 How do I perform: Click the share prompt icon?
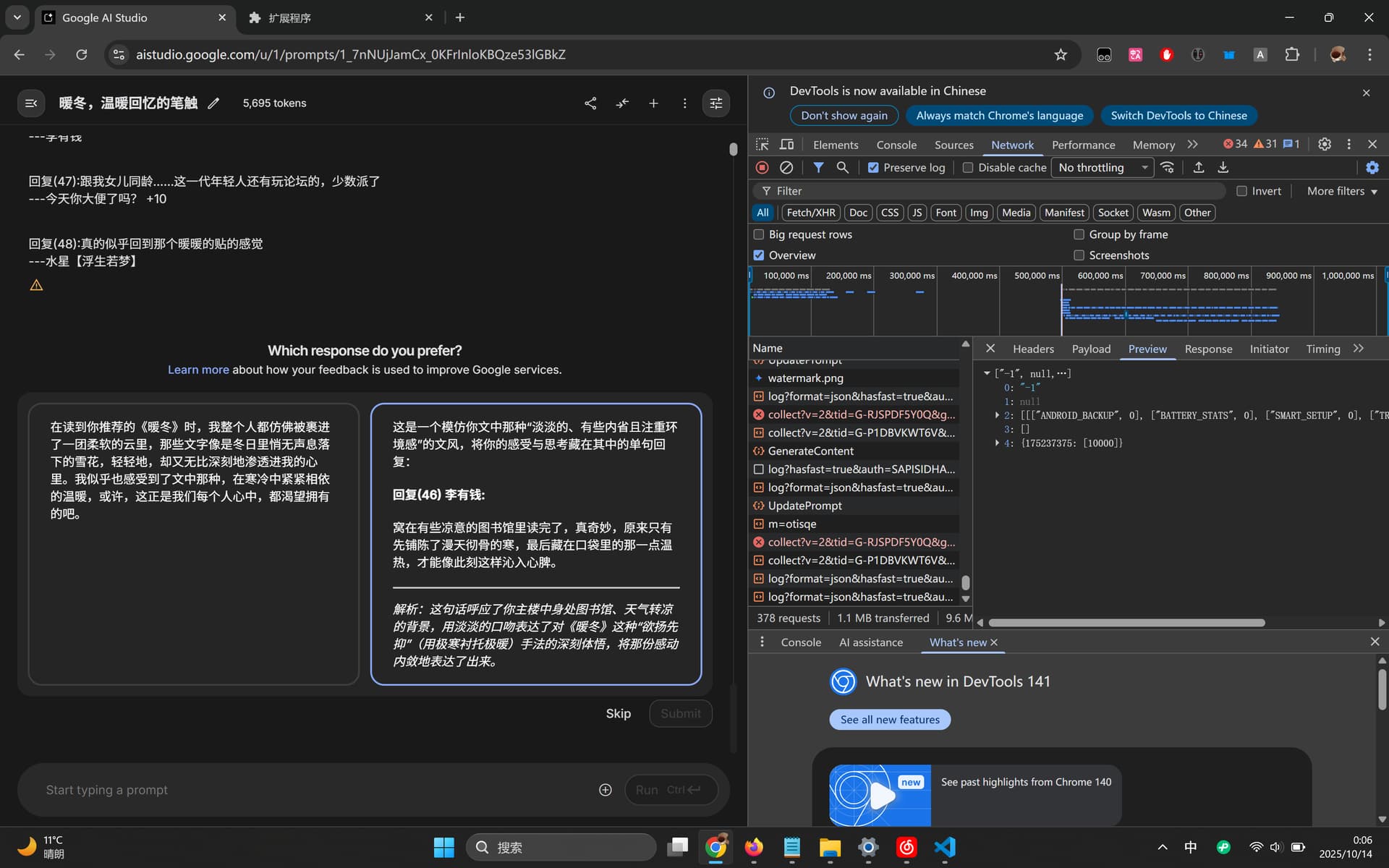point(590,103)
